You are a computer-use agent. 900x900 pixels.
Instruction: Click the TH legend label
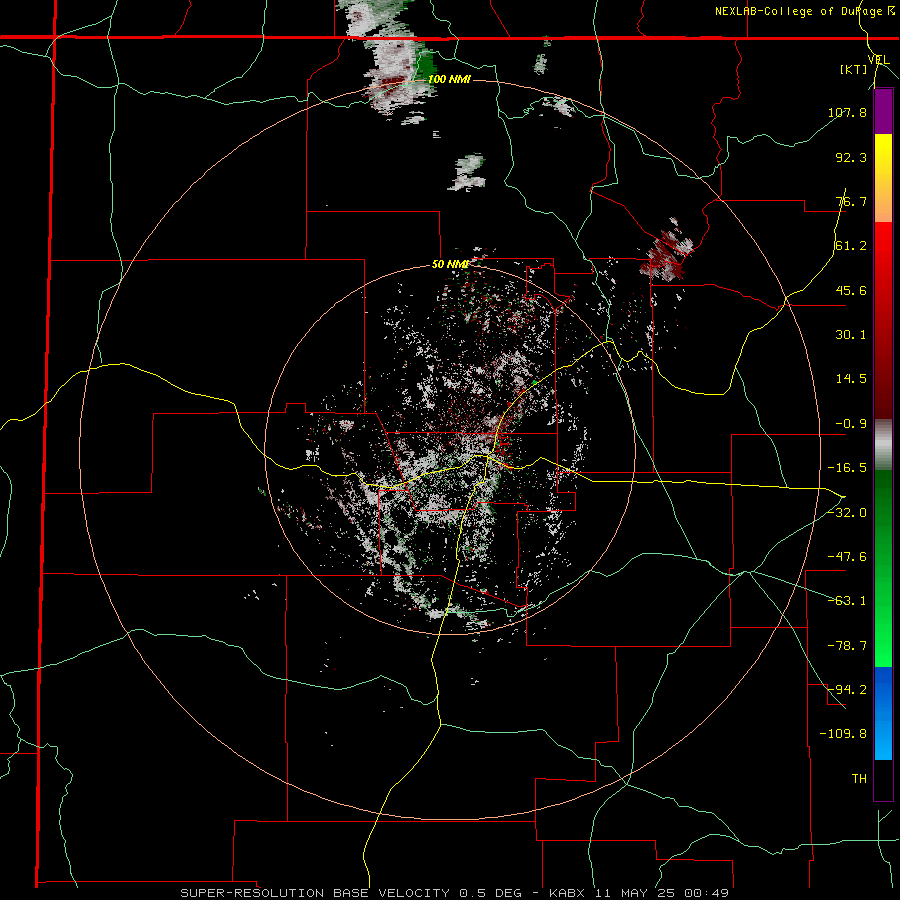tap(859, 779)
